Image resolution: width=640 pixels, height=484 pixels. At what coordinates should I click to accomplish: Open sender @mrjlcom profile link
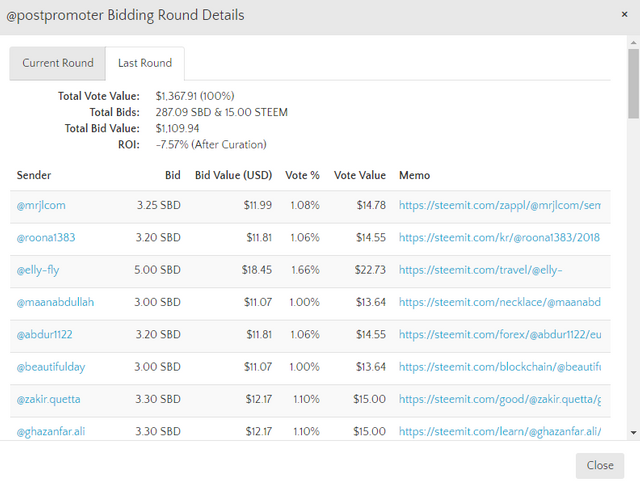(41, 206)
